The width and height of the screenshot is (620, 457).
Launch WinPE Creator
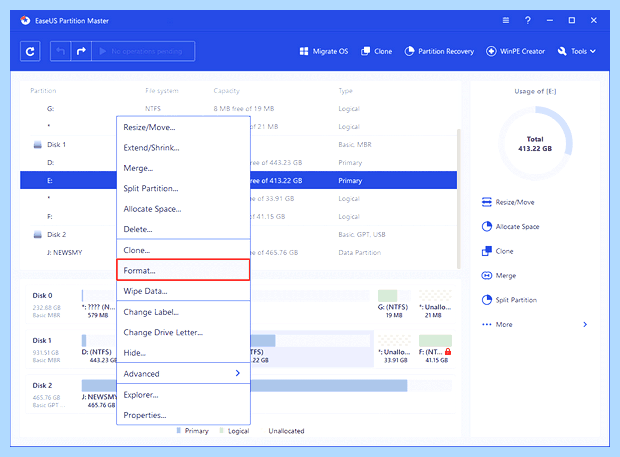point(516,51)
